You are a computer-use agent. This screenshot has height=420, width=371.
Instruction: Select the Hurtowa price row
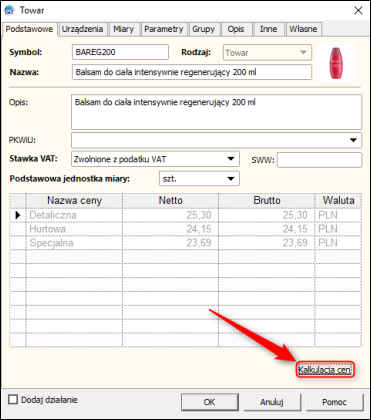tap(186, 229)
